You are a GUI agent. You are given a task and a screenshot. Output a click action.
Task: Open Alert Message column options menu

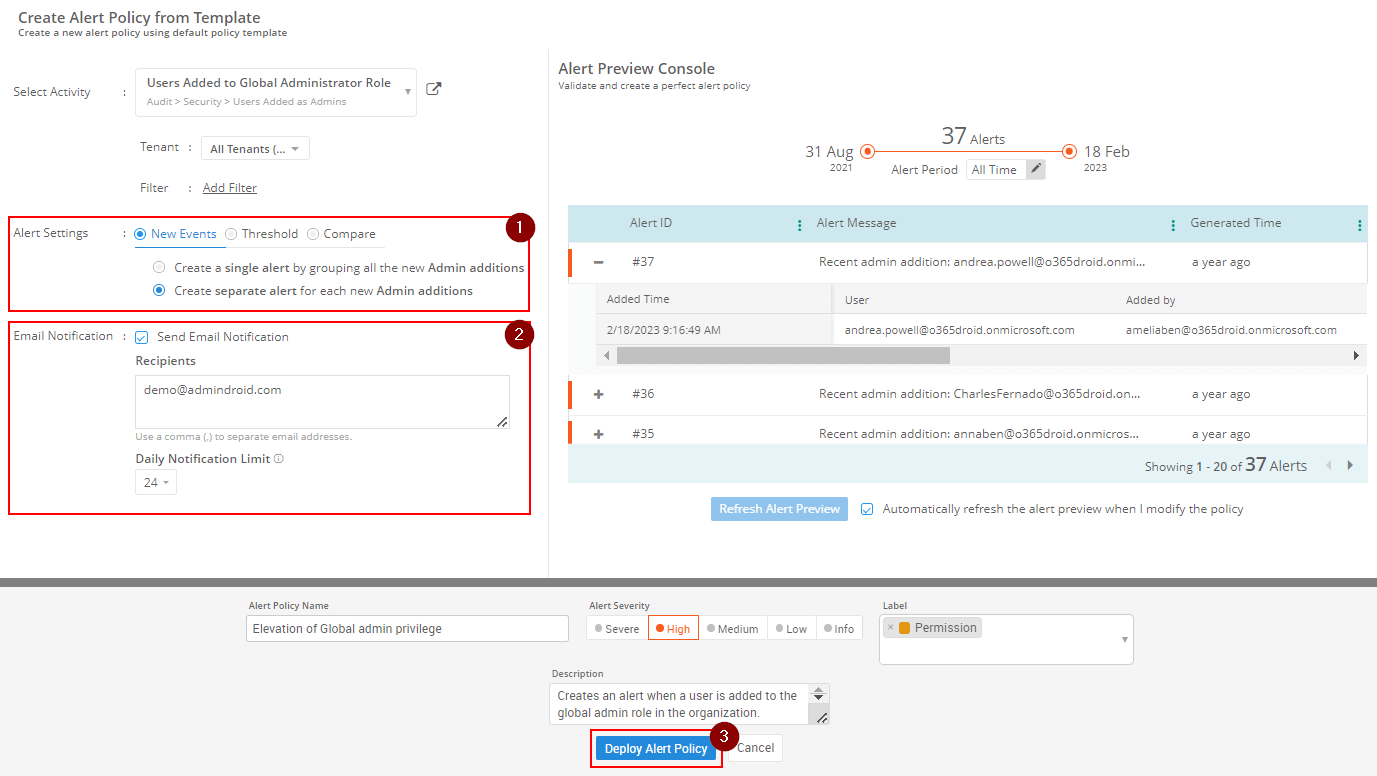pos(1173,225)
